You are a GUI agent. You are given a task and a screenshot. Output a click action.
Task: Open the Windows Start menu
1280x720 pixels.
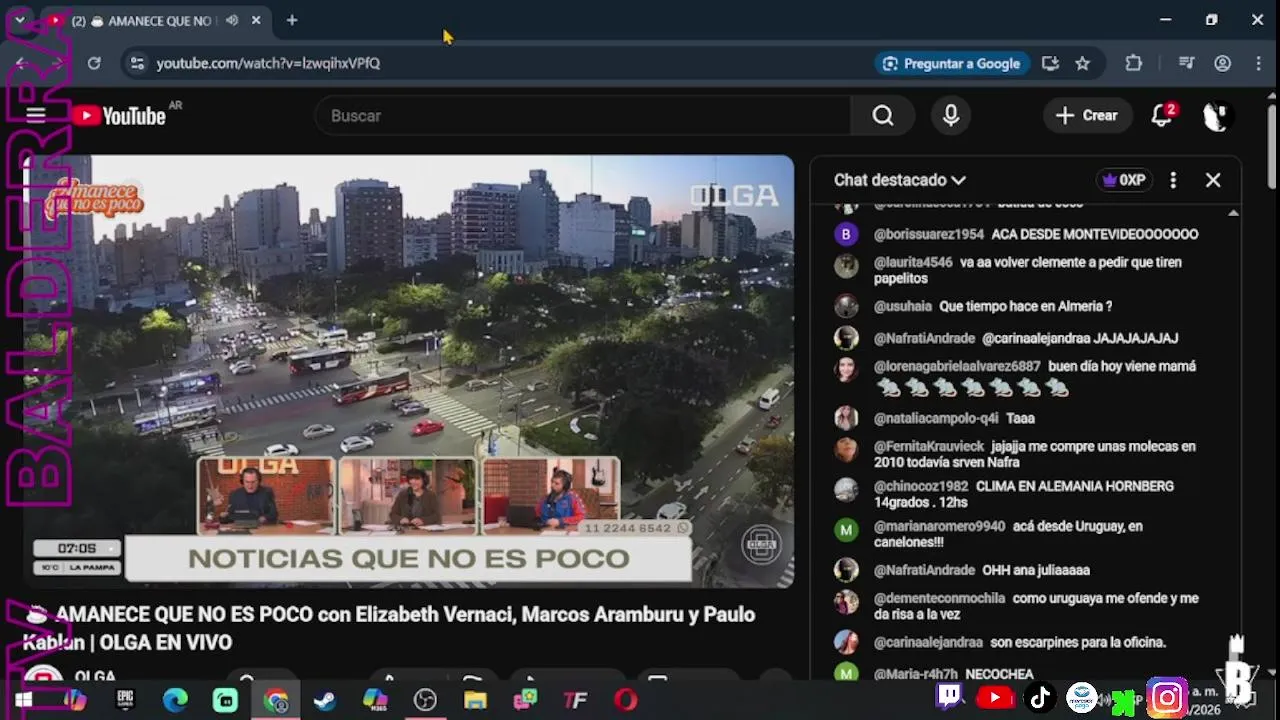pyautogui.click(x=24, y=700)
